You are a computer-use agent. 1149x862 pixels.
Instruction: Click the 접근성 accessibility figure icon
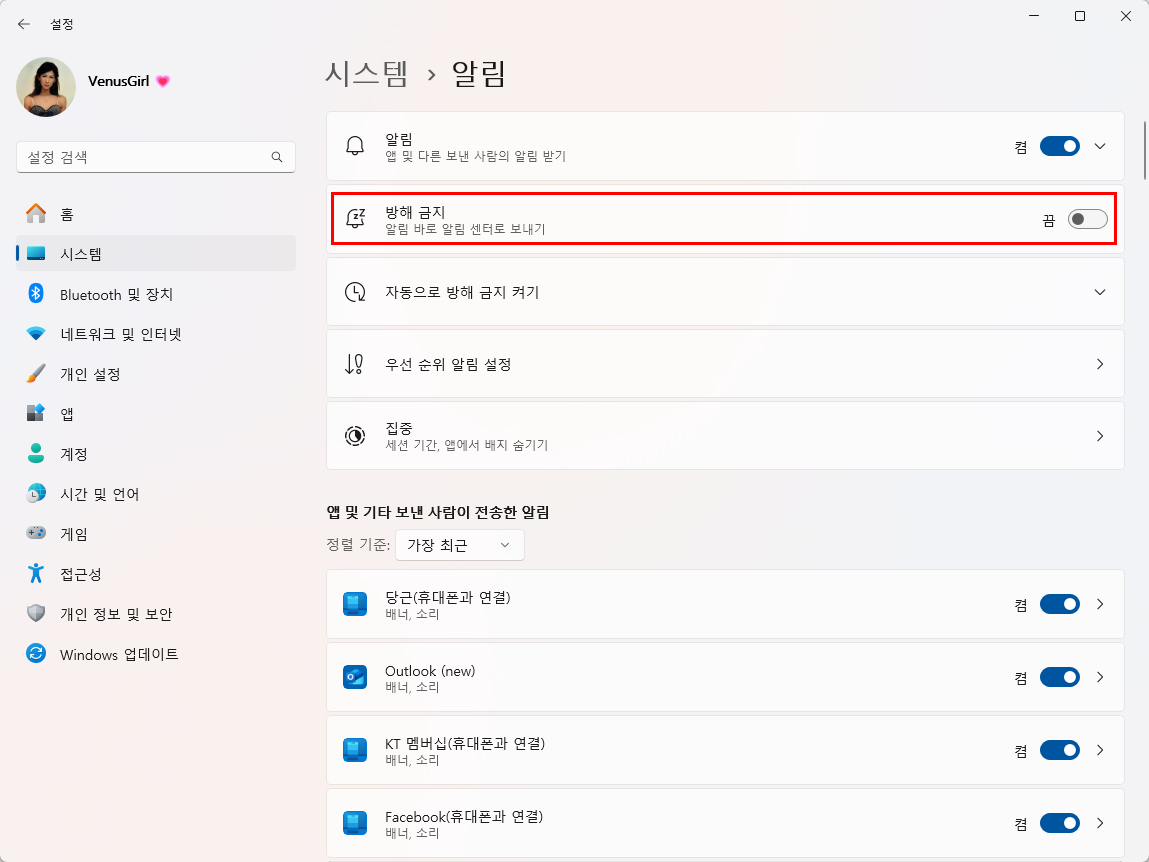click(x=36, y=573)
